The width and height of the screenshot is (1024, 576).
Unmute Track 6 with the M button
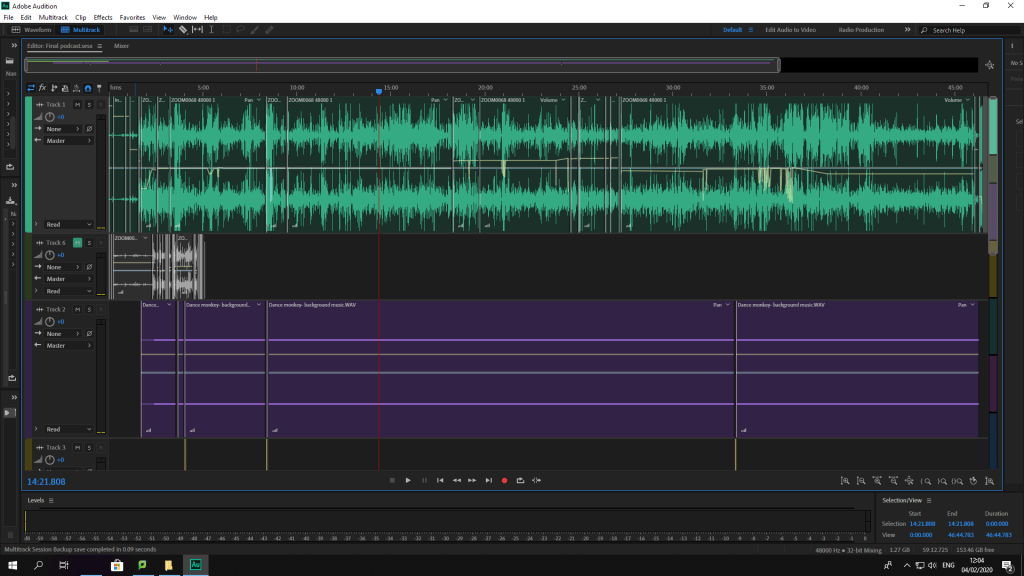(x=78, y=243)
